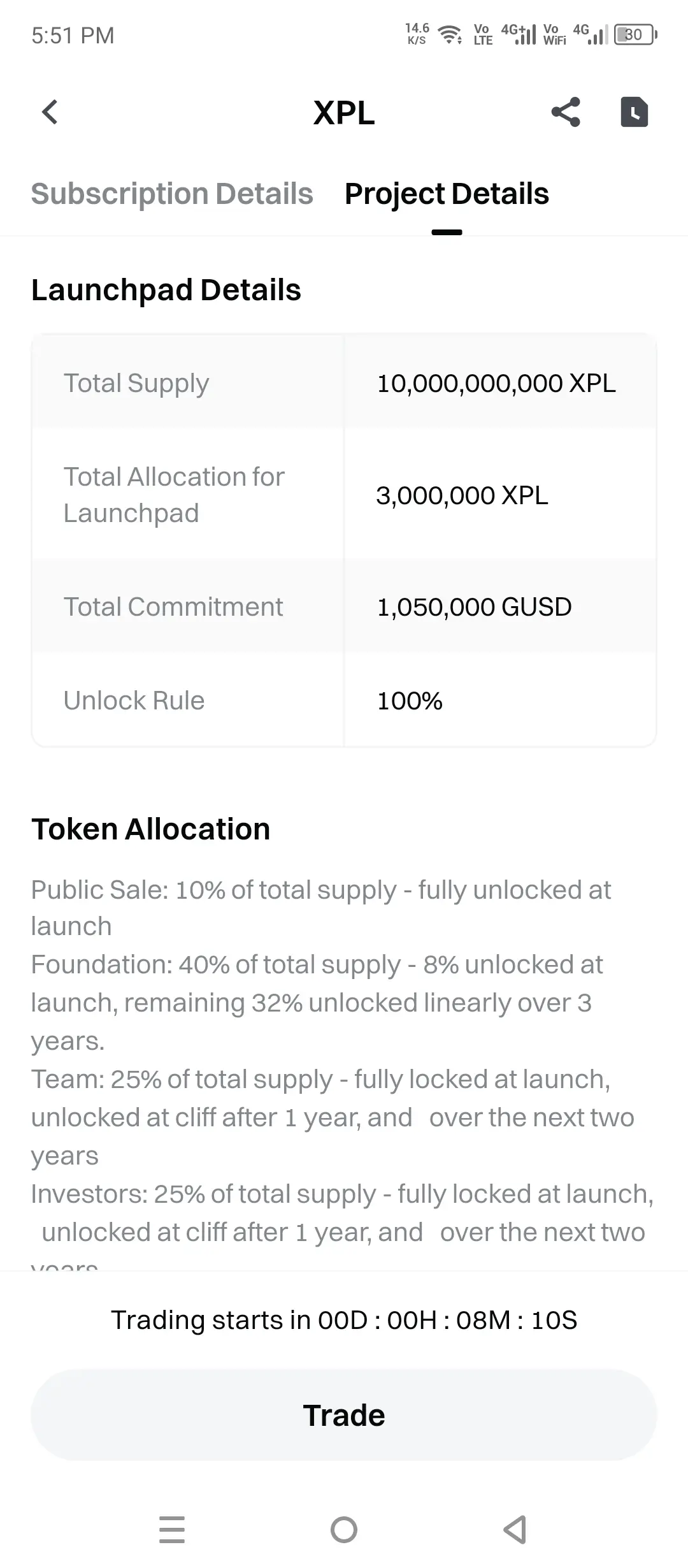Screen dimensions: 688x1568
Task: Open Android recent apps menu icon
Action: (x=172, y=1529)
